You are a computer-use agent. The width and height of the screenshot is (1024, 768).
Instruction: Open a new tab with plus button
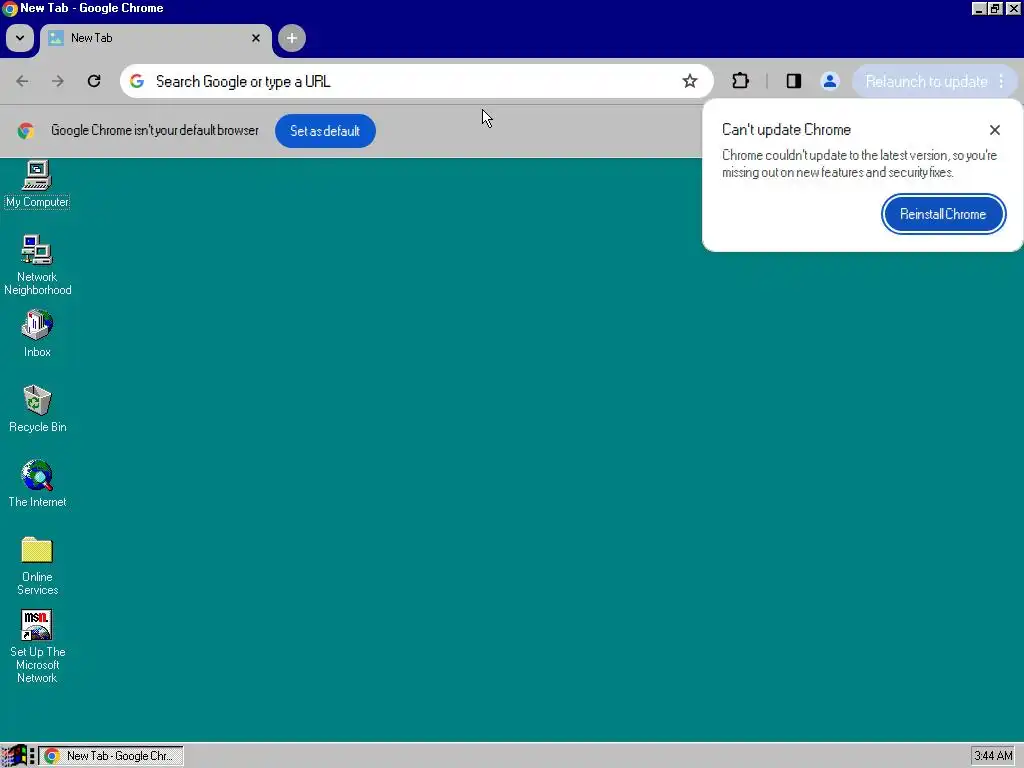(x=292, y=38)
